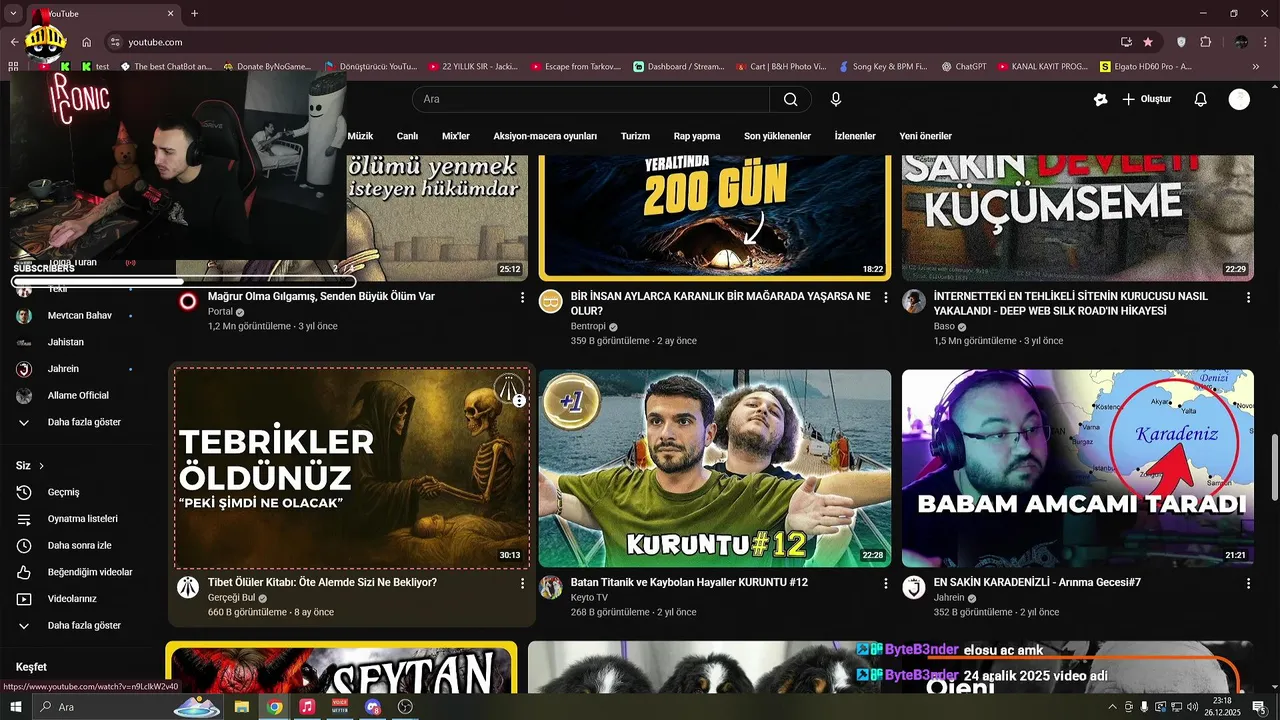Click the BABAM AMCAMI TARADI thumbnail

[1078, 468]
